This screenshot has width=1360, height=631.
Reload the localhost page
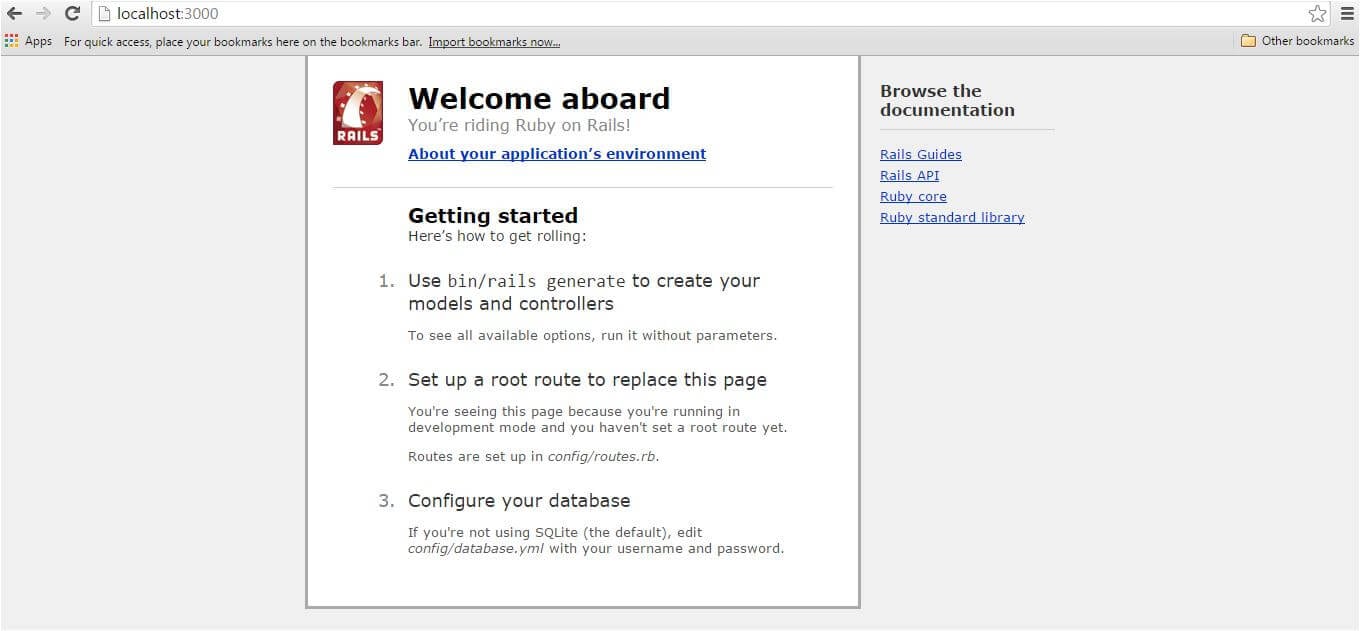(72, 14)
